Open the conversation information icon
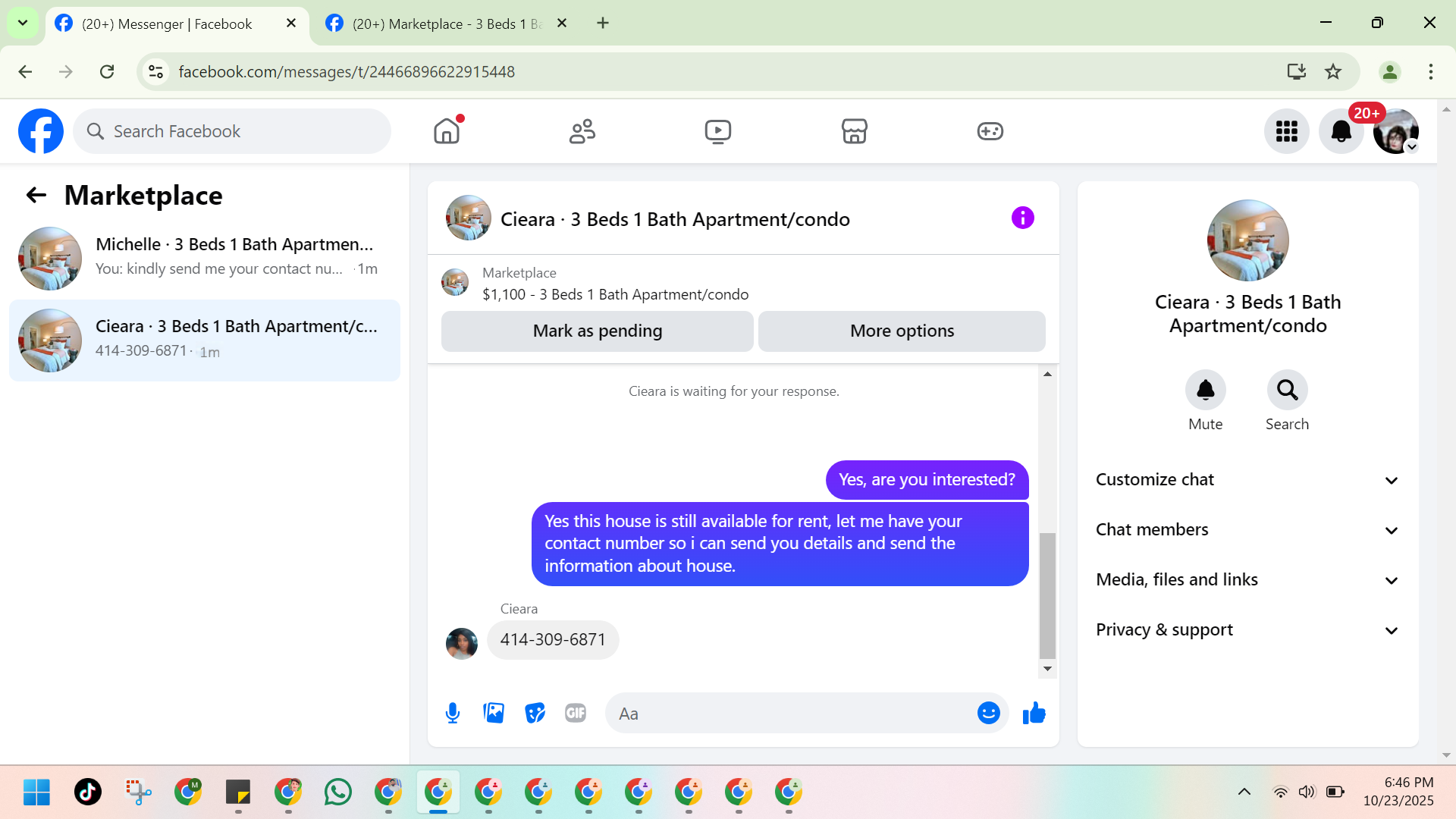The image size is (1456, 819). click(x=1022, y=218)
